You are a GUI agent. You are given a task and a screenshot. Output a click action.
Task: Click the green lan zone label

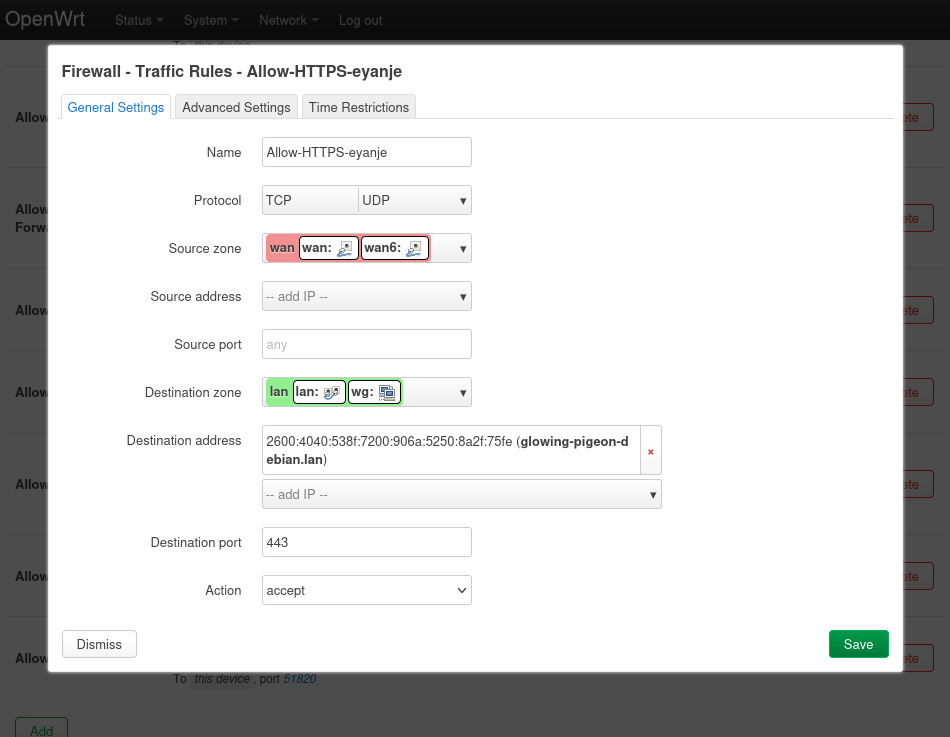coord(279,392)
